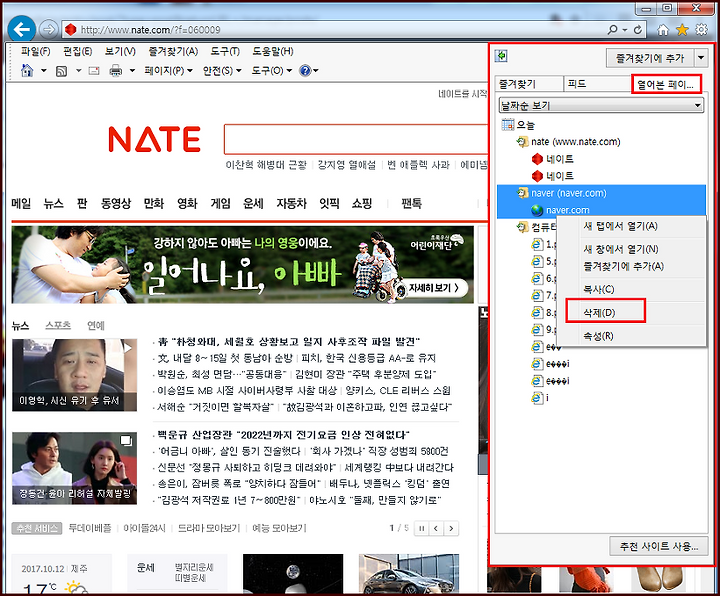This screenshot has height=596, width=720.
Task: Open the 이영학 news video thumbnail
Action: pyautogui.click(x=74, y=375)
